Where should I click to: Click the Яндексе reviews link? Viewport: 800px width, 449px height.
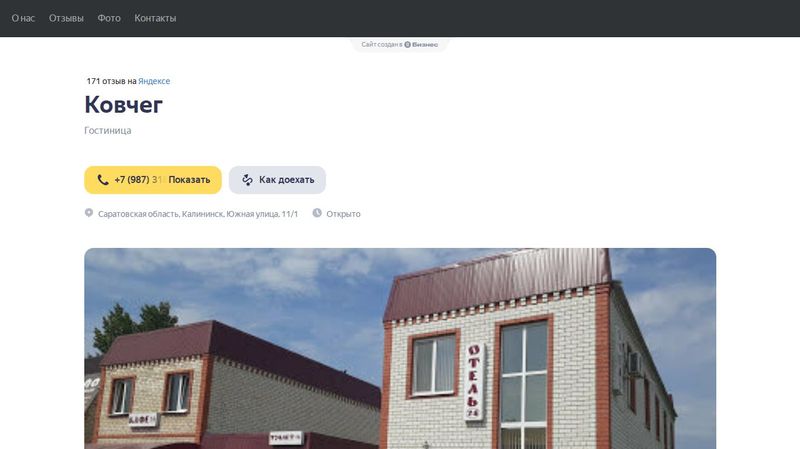pyautogui.click(x=154, y=81)
